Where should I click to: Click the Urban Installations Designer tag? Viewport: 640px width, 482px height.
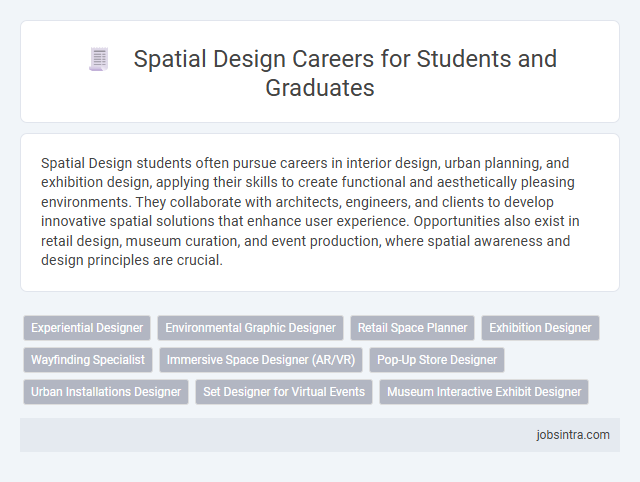pyautogui.click(x=106, y=392)
